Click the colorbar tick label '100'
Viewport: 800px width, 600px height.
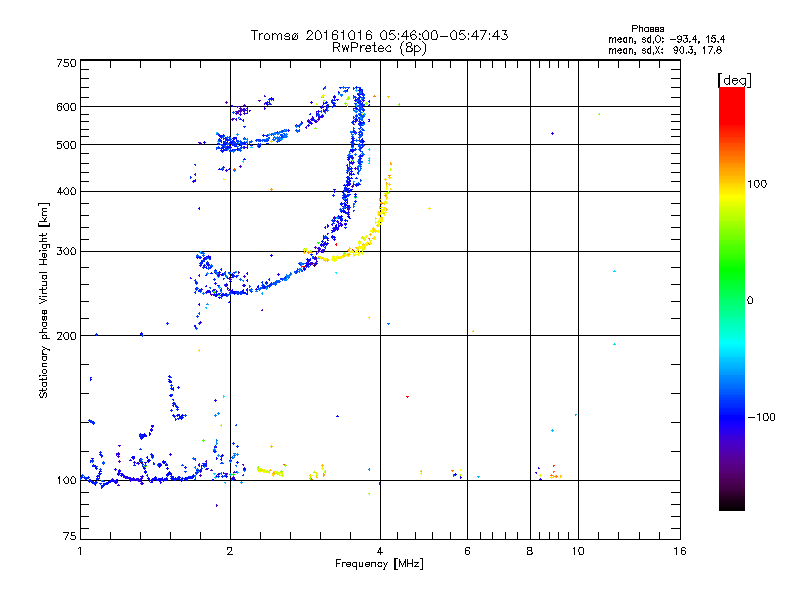757,184
